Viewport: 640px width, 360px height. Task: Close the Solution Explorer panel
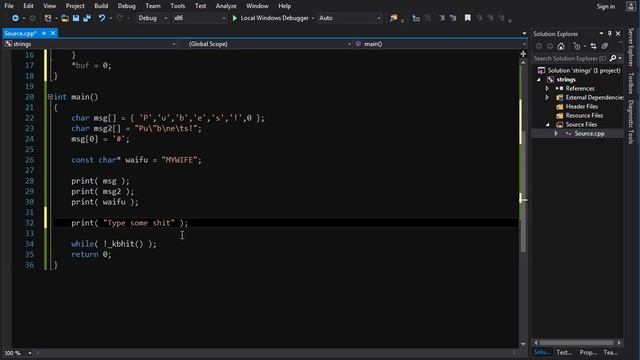(618, 33)
